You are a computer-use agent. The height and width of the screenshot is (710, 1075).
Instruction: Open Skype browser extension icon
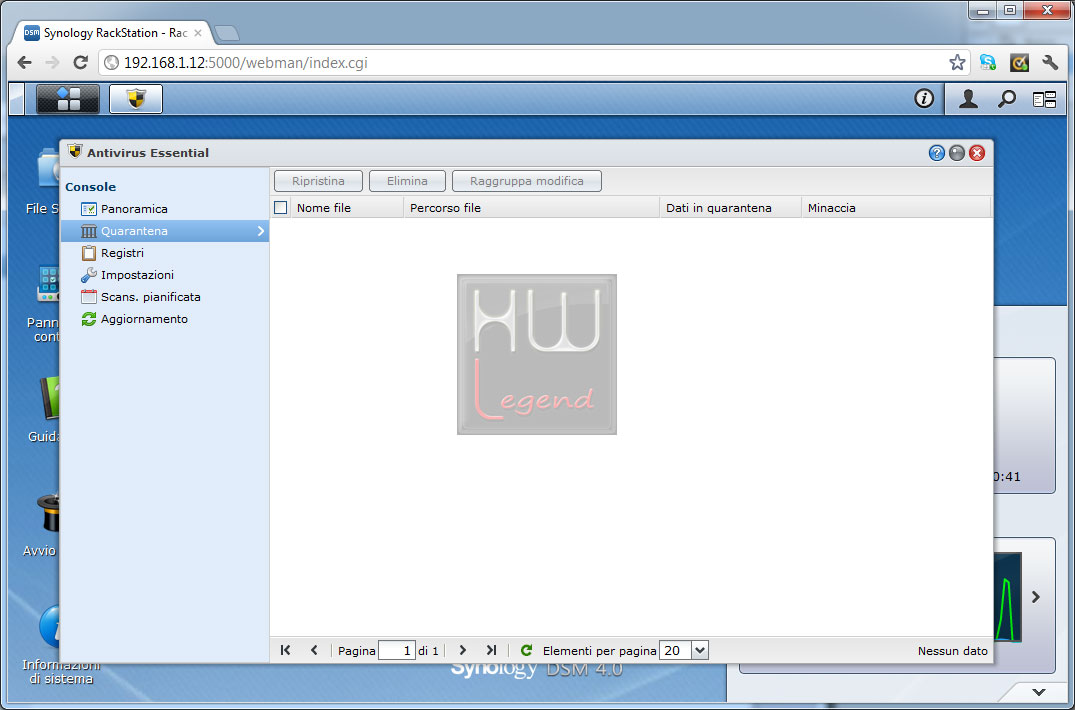(988, 62)
